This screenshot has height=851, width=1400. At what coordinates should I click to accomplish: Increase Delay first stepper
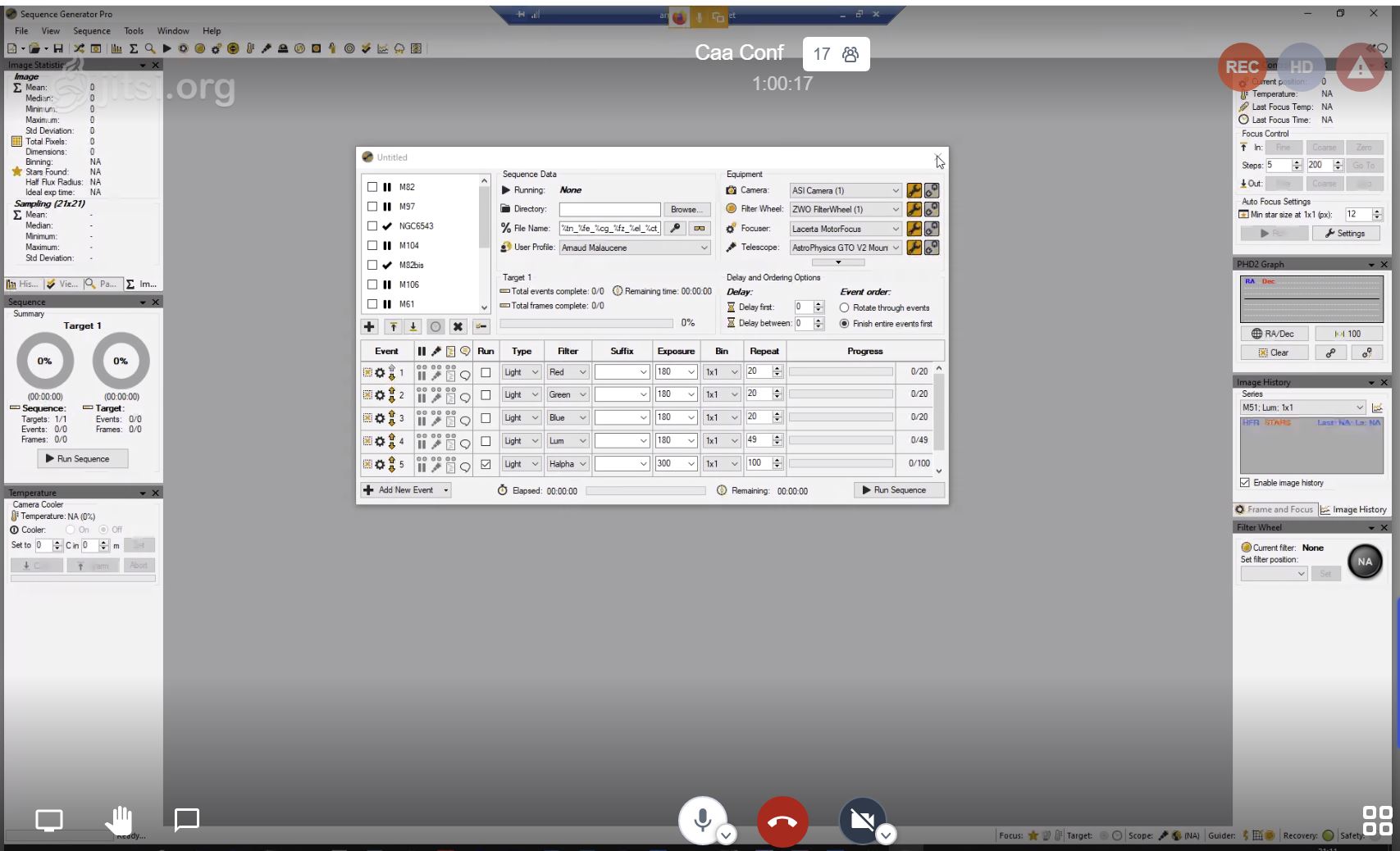click(819, 304)
